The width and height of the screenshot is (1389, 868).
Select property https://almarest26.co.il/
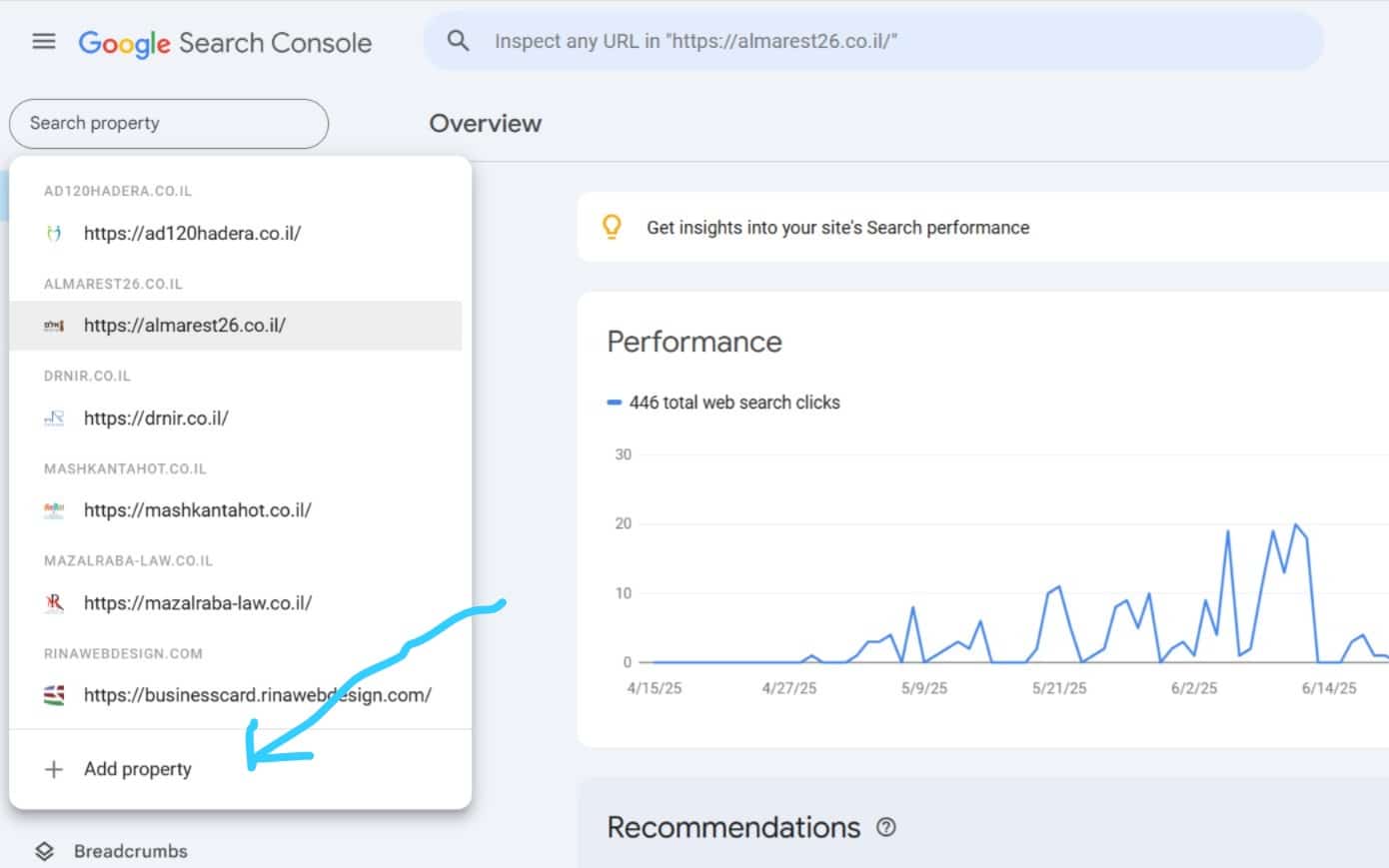pyautogui.click(x=236, y=326)
